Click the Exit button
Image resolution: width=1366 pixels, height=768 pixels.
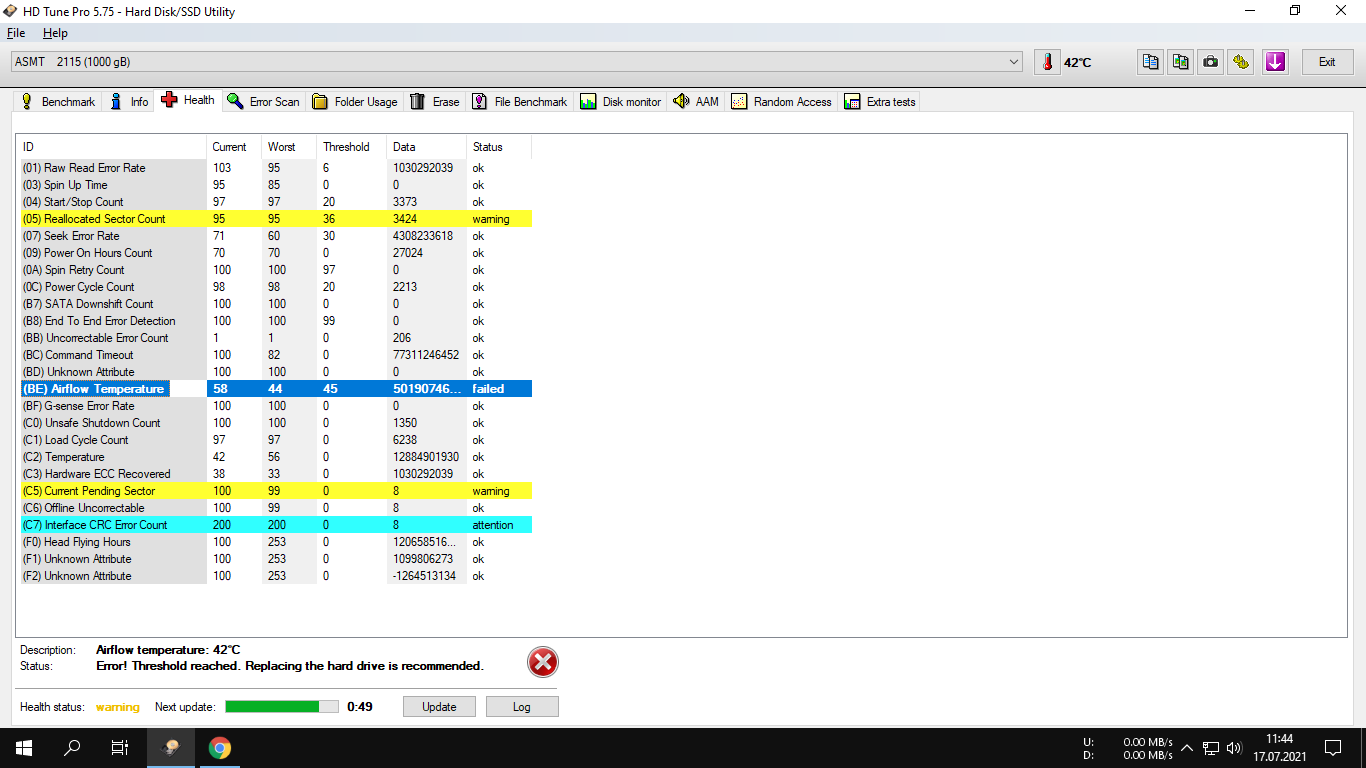[1327, 62]
